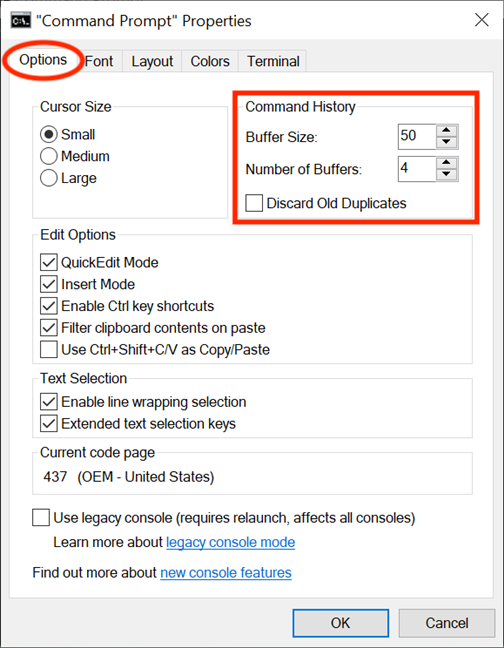Switch to the Font tab
The width and height of the screenshot is (504, 648).
tap(99, 61)
